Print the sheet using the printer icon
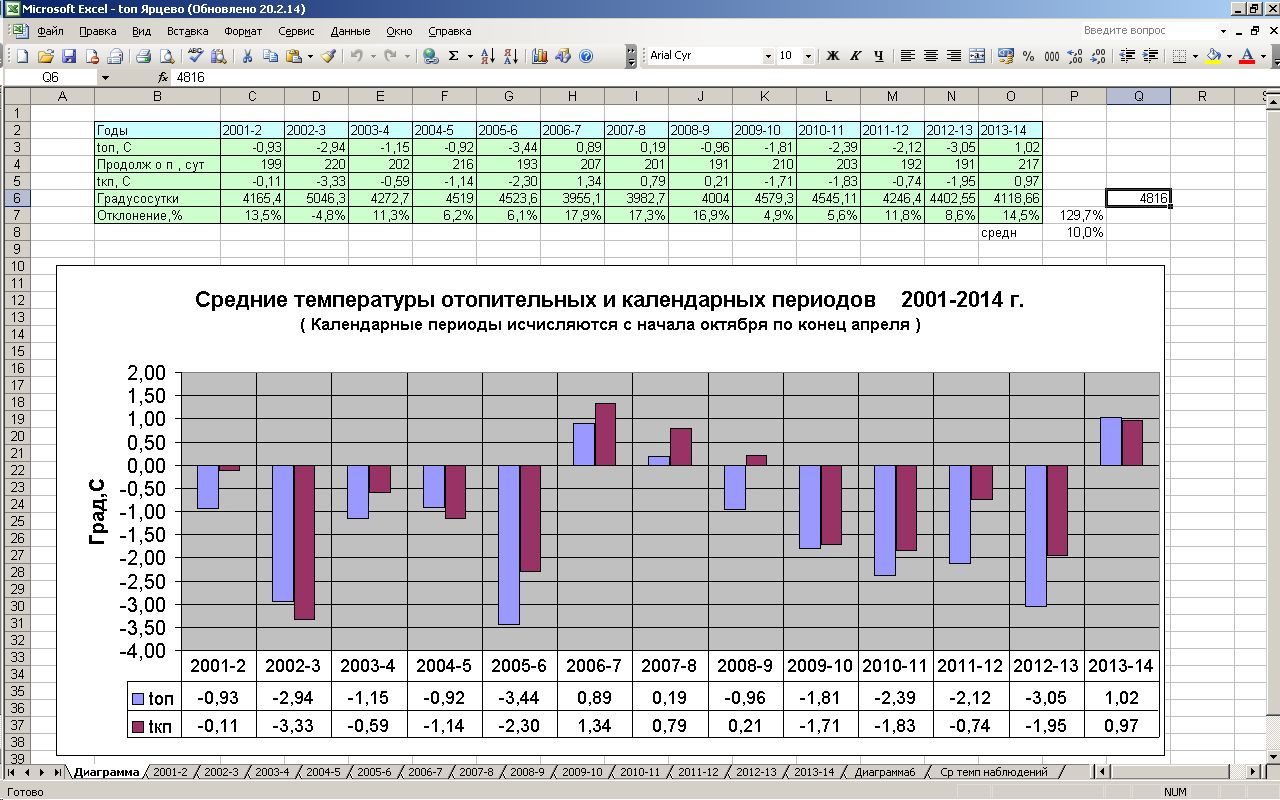Viewport: 1280px width, 800px height. (x=143, y=56)
